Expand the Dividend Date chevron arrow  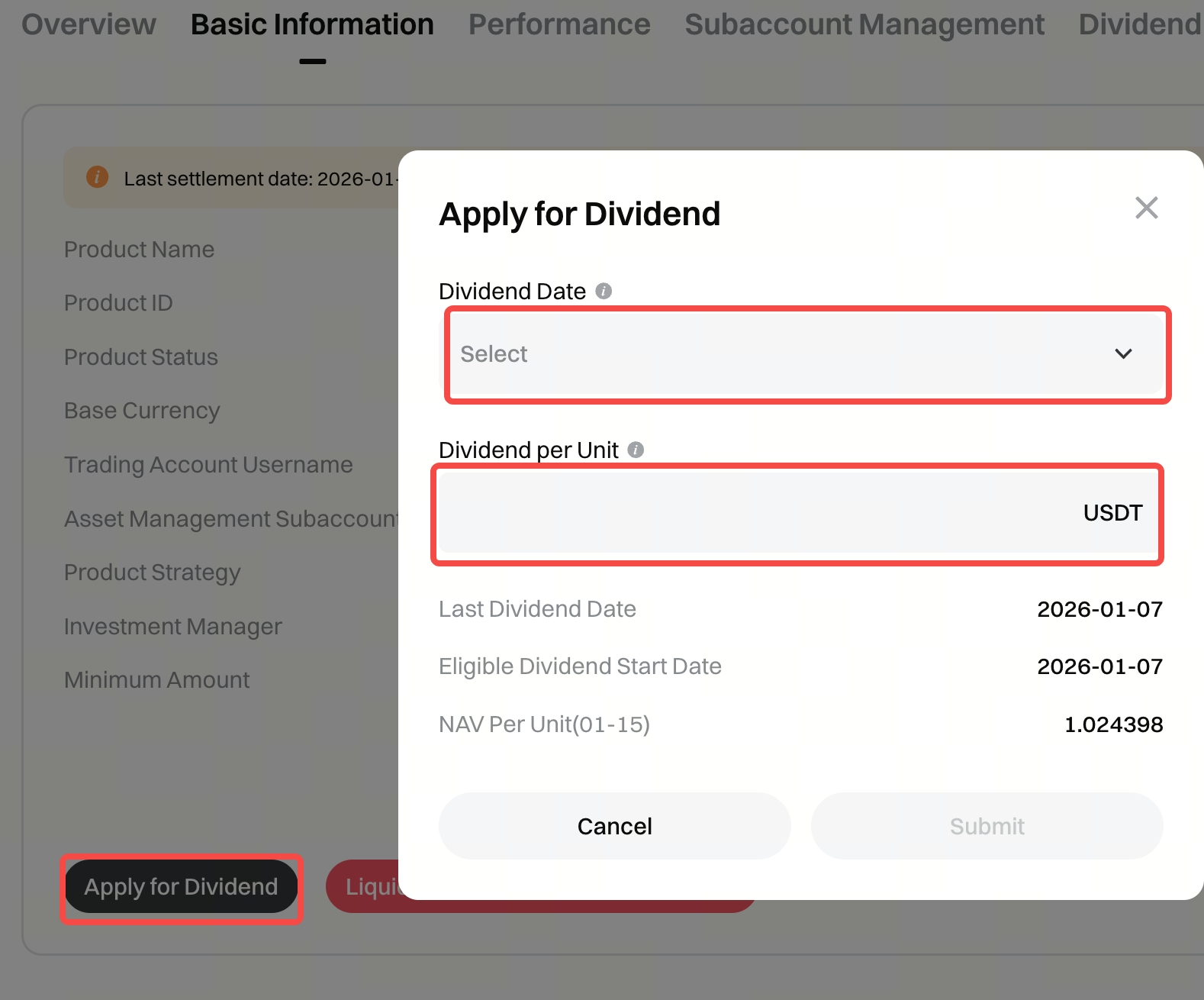(1123, 354)
